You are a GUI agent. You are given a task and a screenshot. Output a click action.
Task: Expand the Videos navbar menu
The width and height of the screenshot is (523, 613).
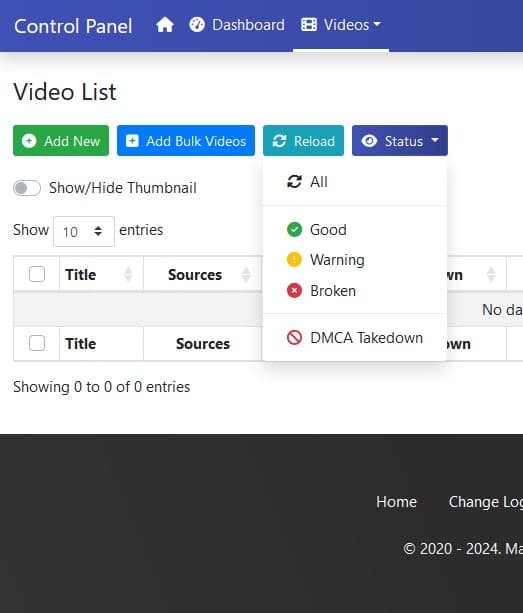[341, 25]
